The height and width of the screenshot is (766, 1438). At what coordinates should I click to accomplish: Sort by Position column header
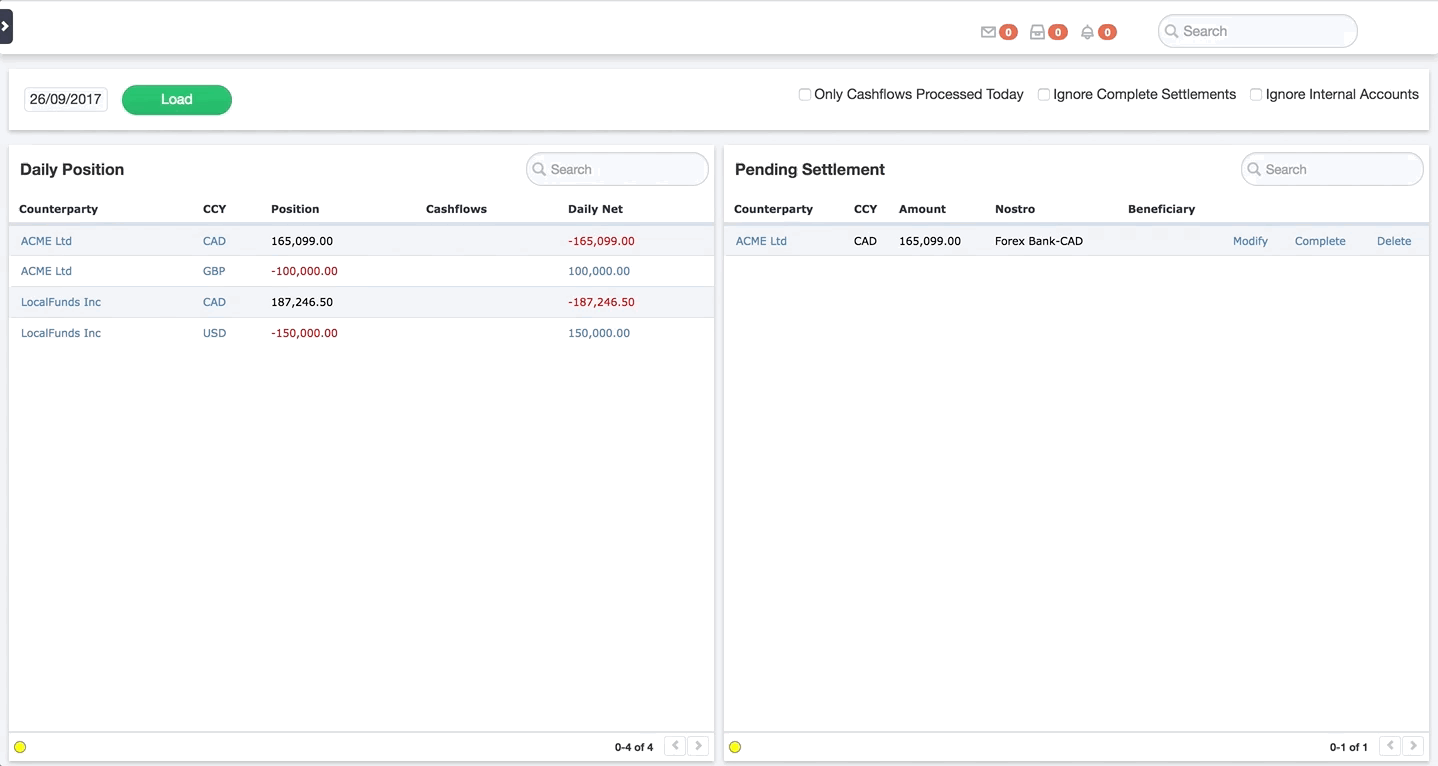tap(295, 209)
